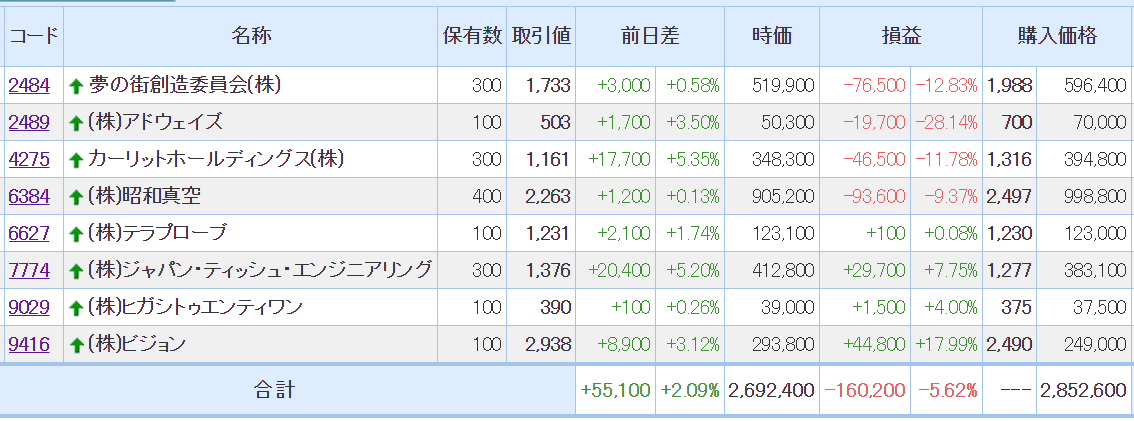
Task: Click green up arrow beside ビジョン
Action: [76, 345]
